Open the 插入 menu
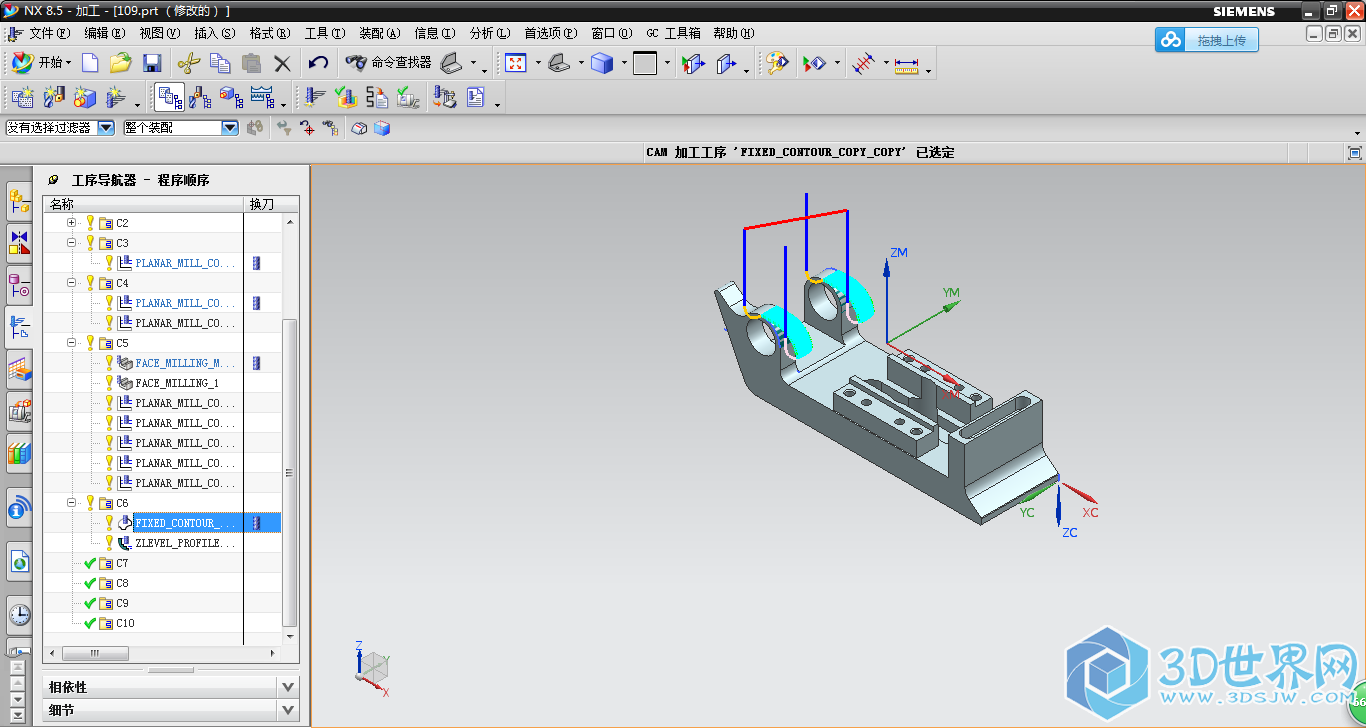 point(215,33)
